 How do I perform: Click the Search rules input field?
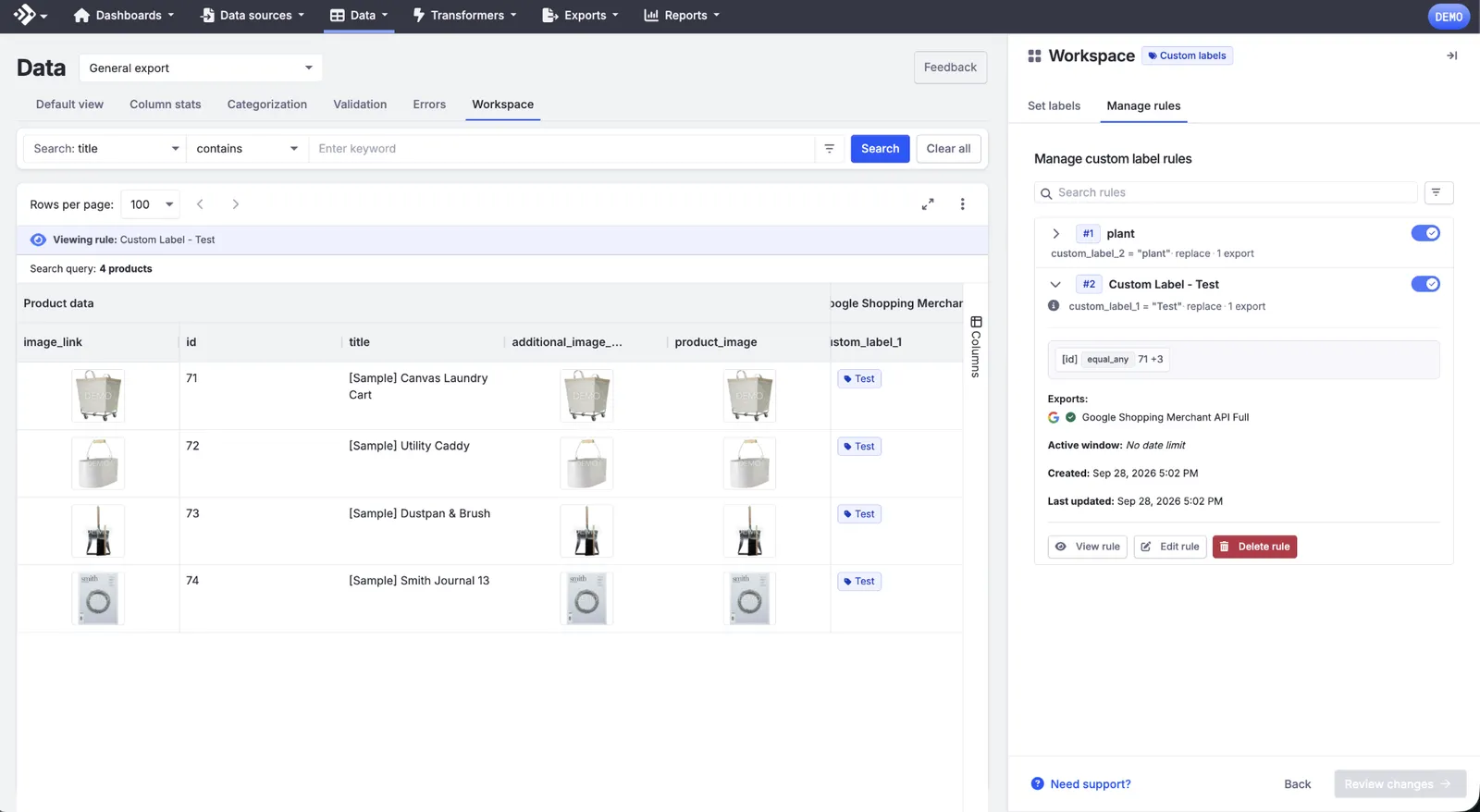coord(1227,192)
